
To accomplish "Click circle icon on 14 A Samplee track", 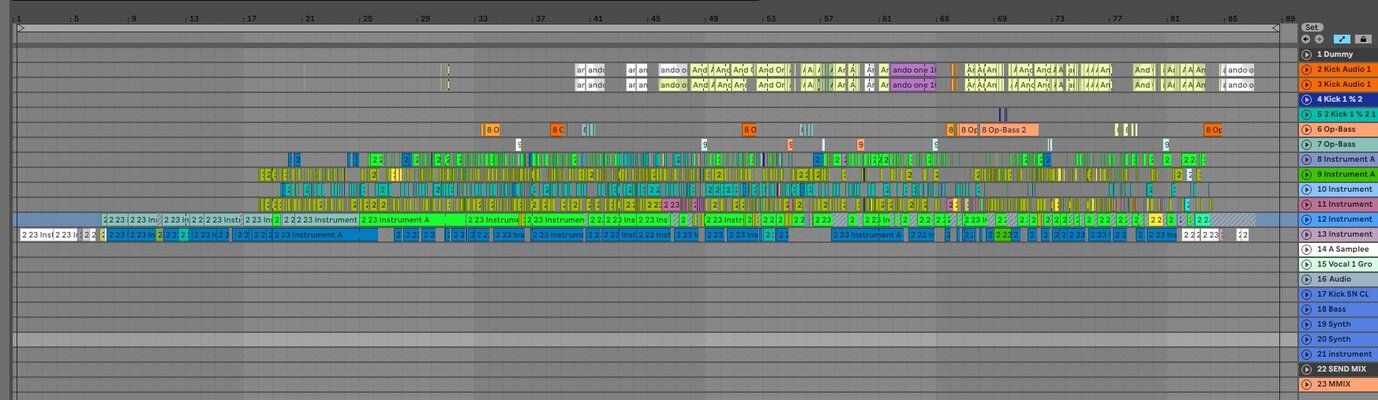I will 1306,249.
